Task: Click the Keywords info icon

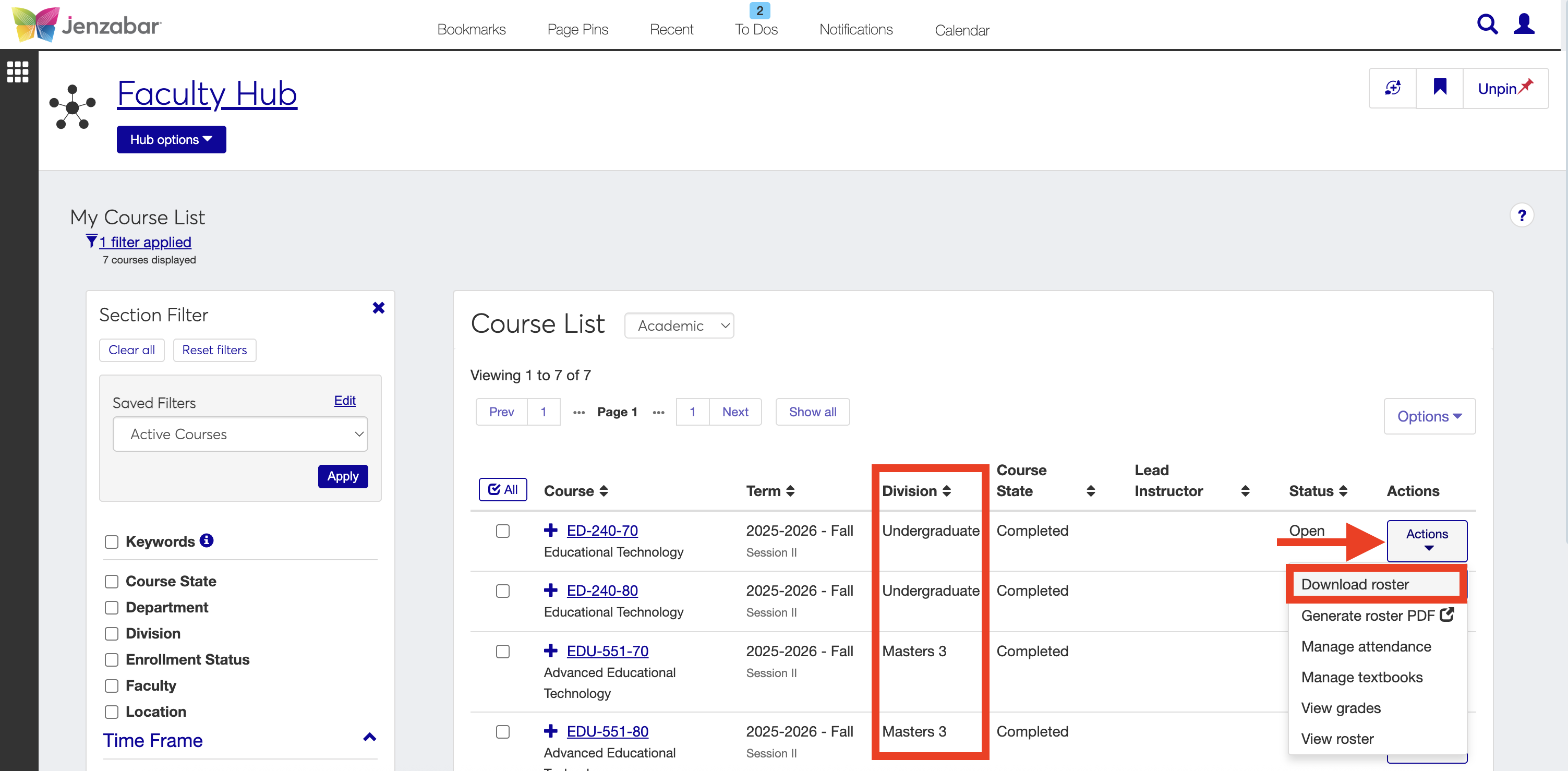Action: pyautogui.click(x=207, y=540)
